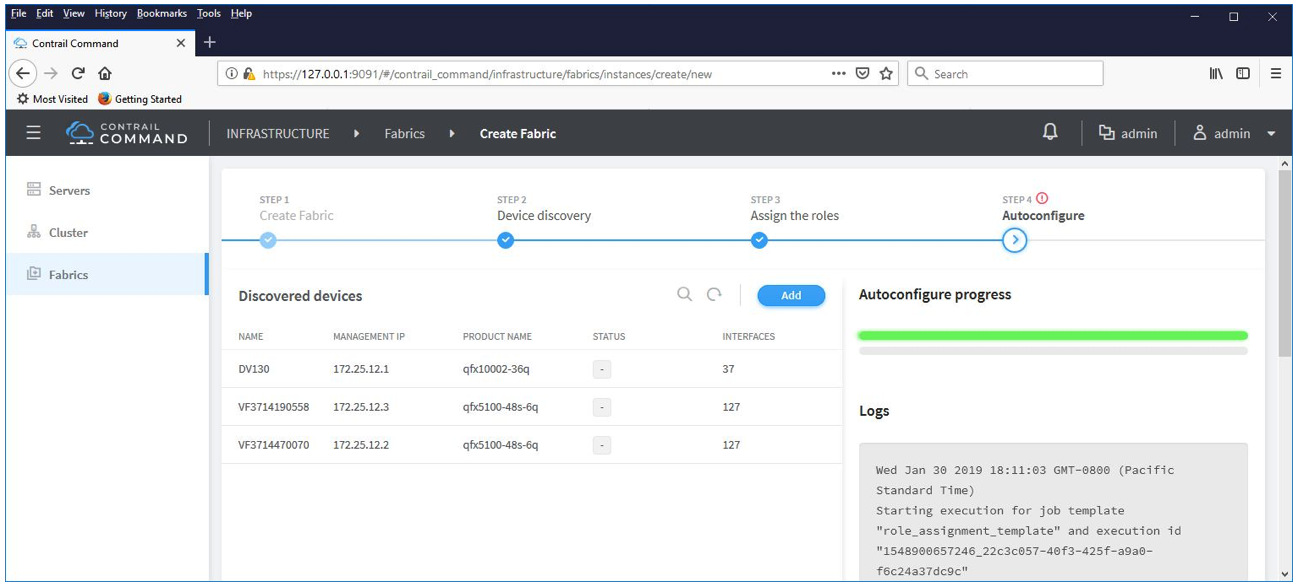Reload the page in the browser
The width and height of the screenshot is (1296, 588).
78,74
